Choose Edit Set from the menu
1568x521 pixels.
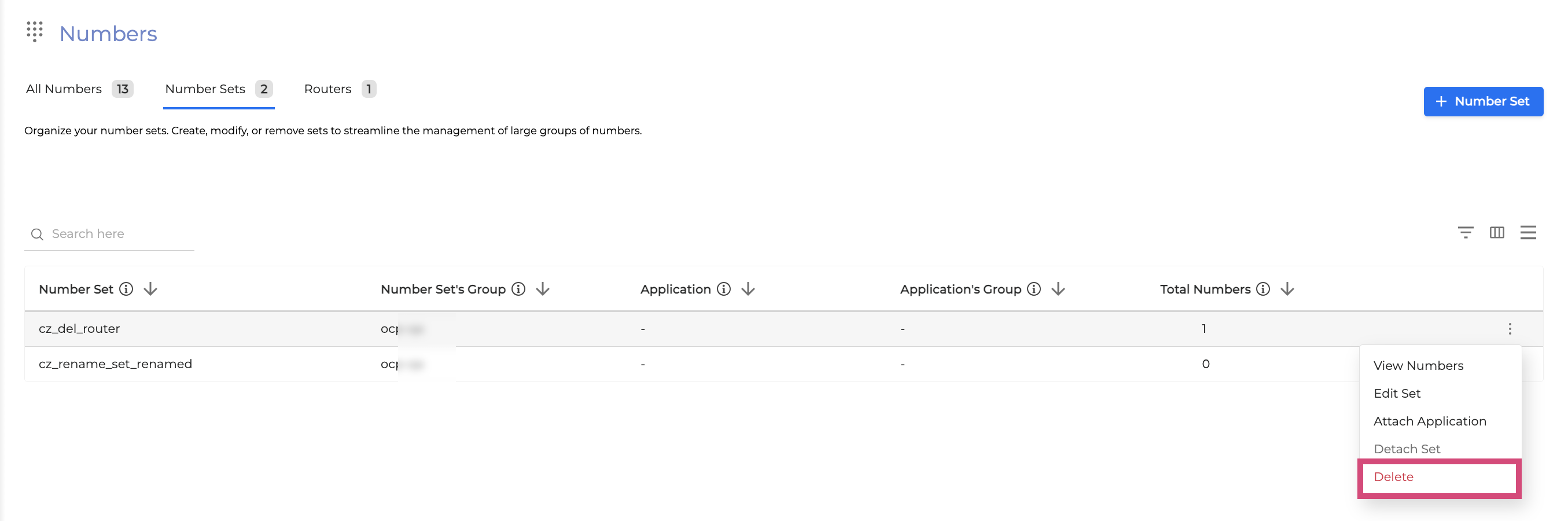[x=1397, y=394]
